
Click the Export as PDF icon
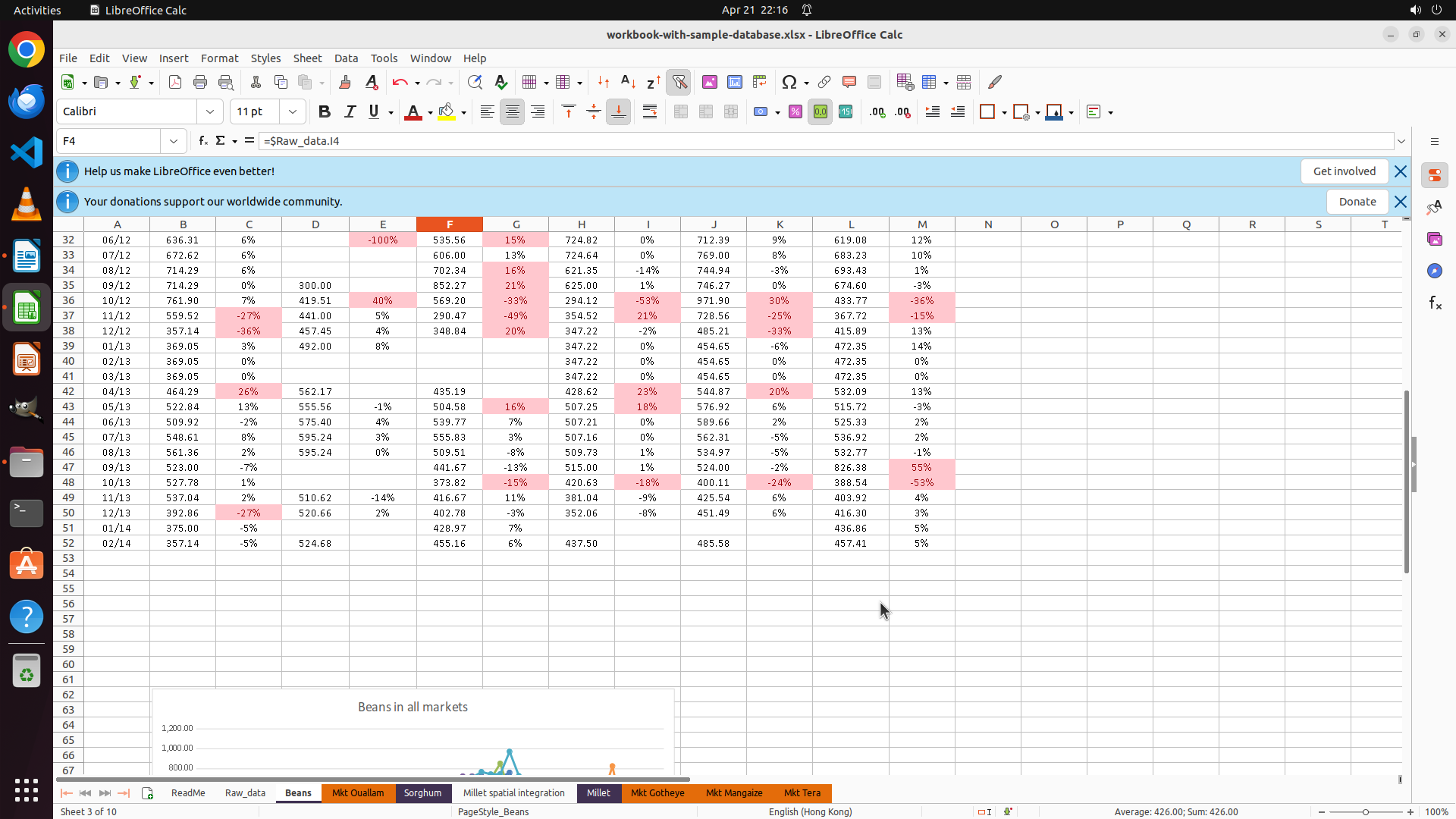(x=175, y=83)
